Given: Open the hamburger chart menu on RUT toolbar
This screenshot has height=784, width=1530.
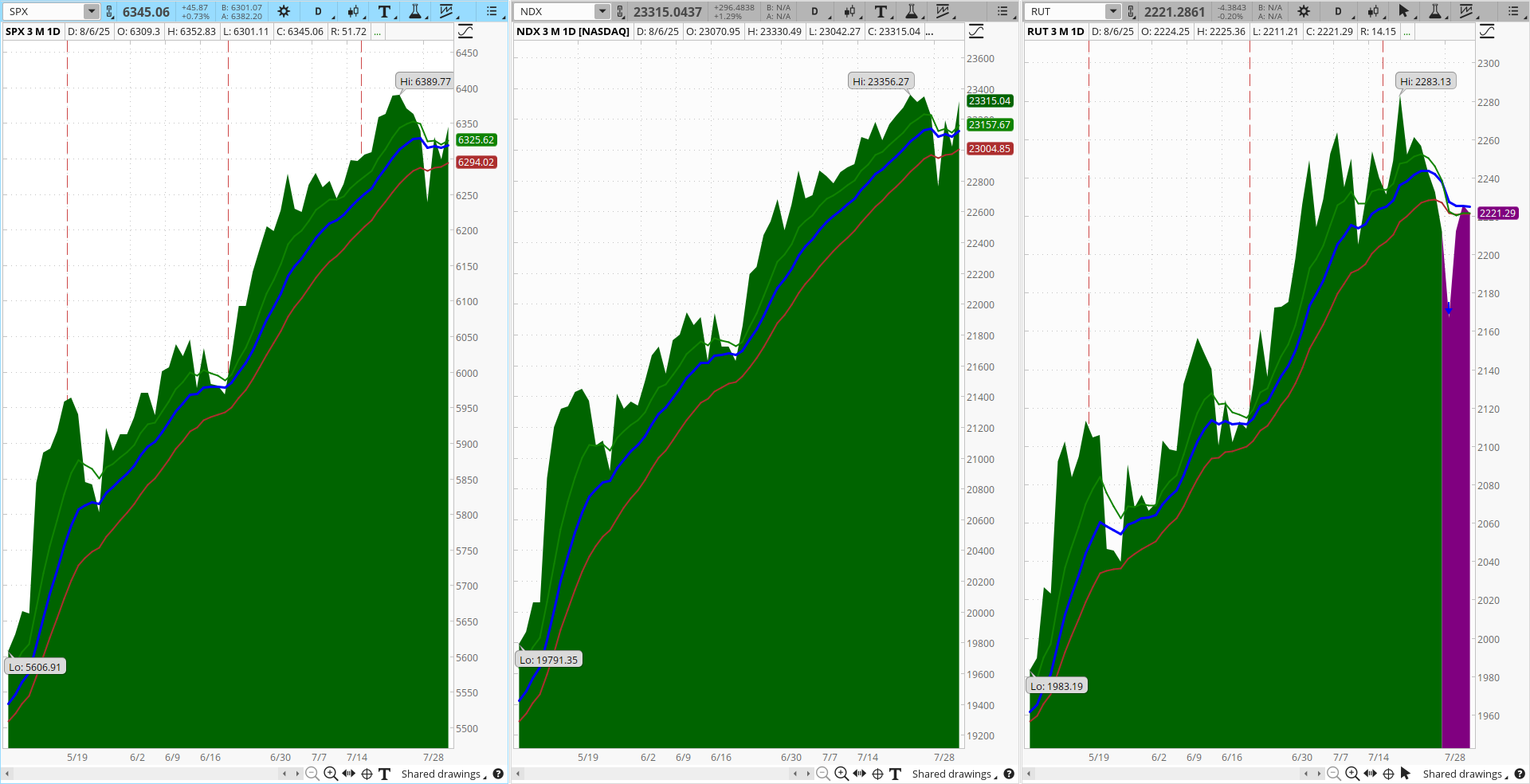Looking at the screenshot, I should pyautogui.click(x=1513, y=12).
